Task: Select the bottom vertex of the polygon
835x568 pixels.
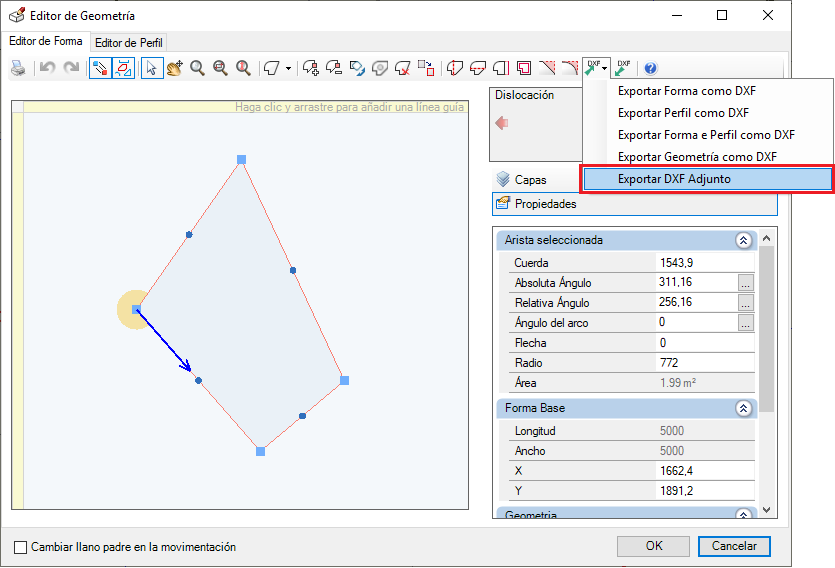Action: click(x=260, y=451)
